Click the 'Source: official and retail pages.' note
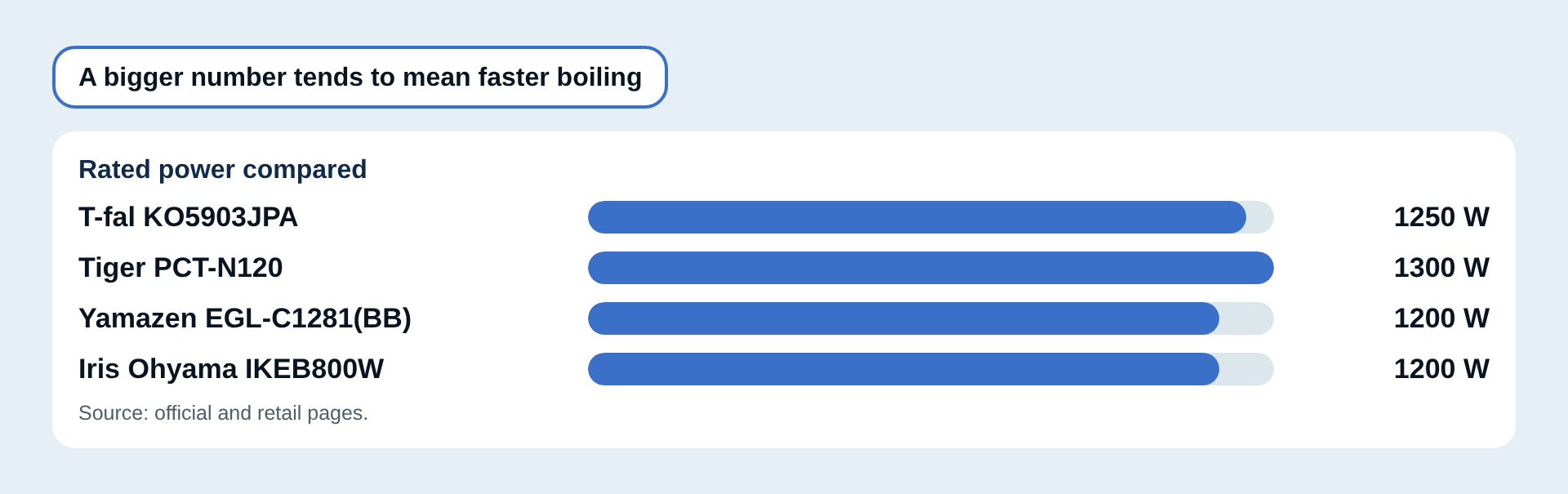1568x494 pixels. 223,413
